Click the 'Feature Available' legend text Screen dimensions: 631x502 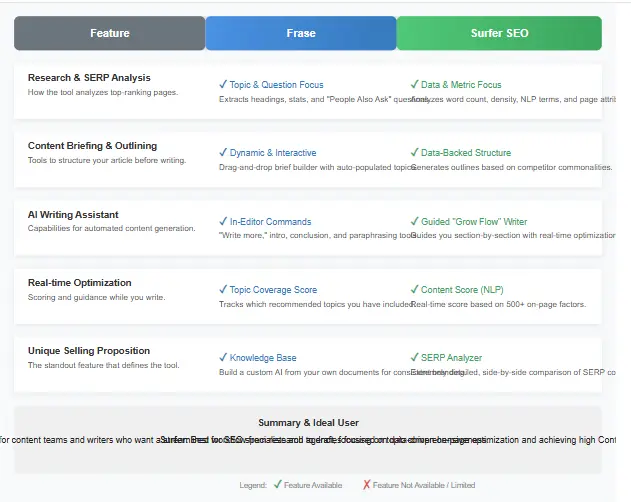313,485
